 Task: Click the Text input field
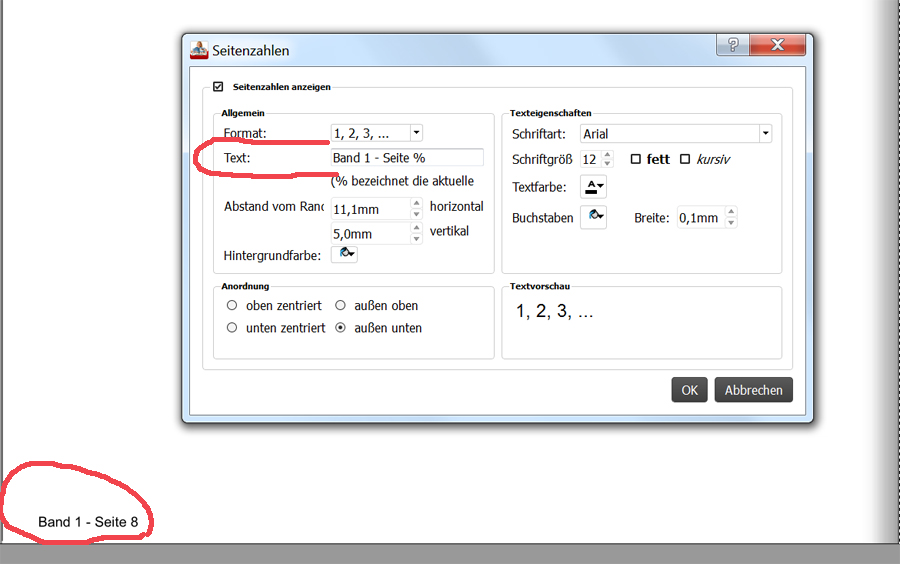click(407, 158)
